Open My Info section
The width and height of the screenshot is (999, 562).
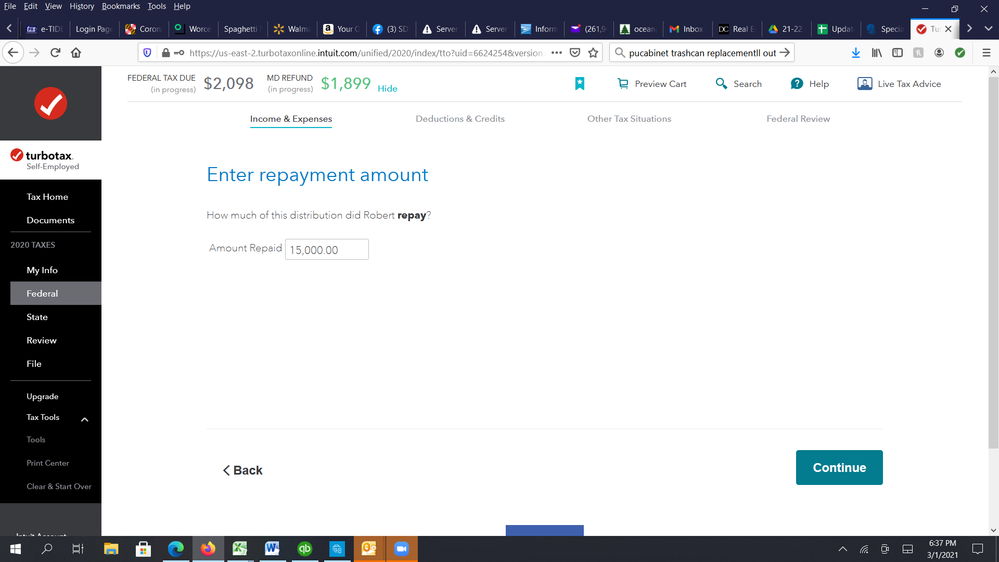coord(42,270)
